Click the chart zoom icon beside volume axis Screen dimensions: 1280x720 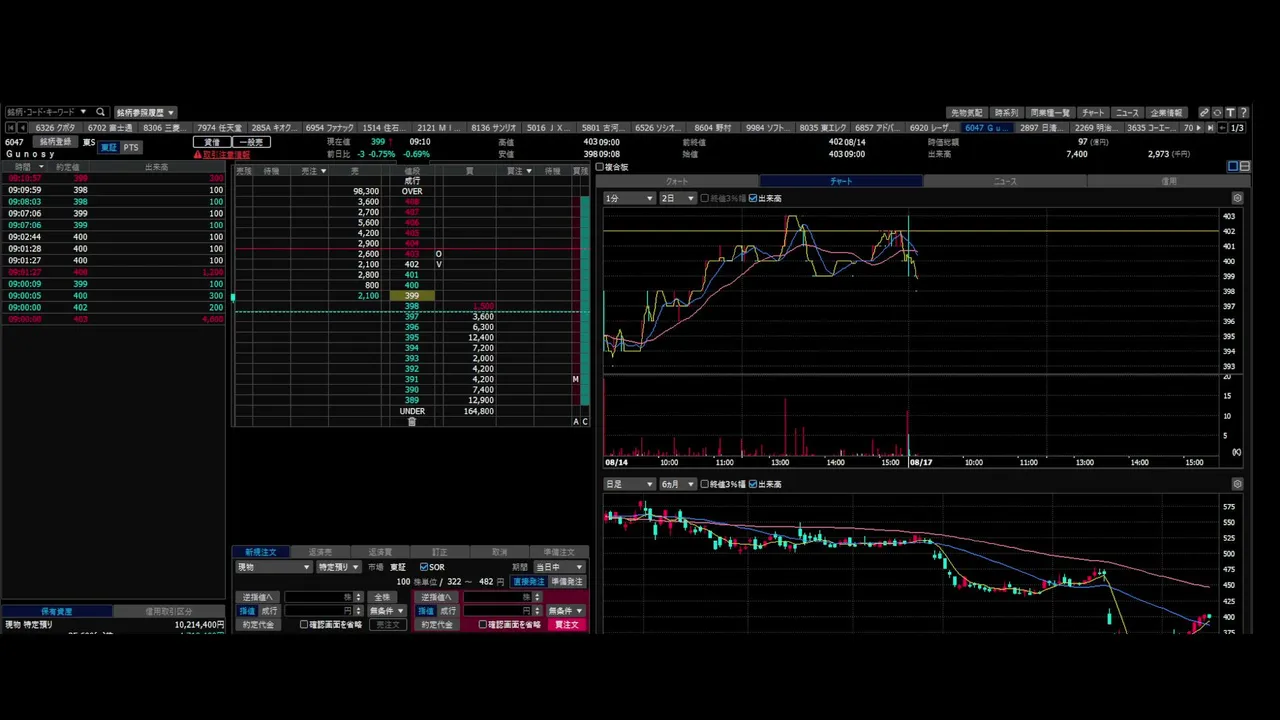[x=1237, y=452]
